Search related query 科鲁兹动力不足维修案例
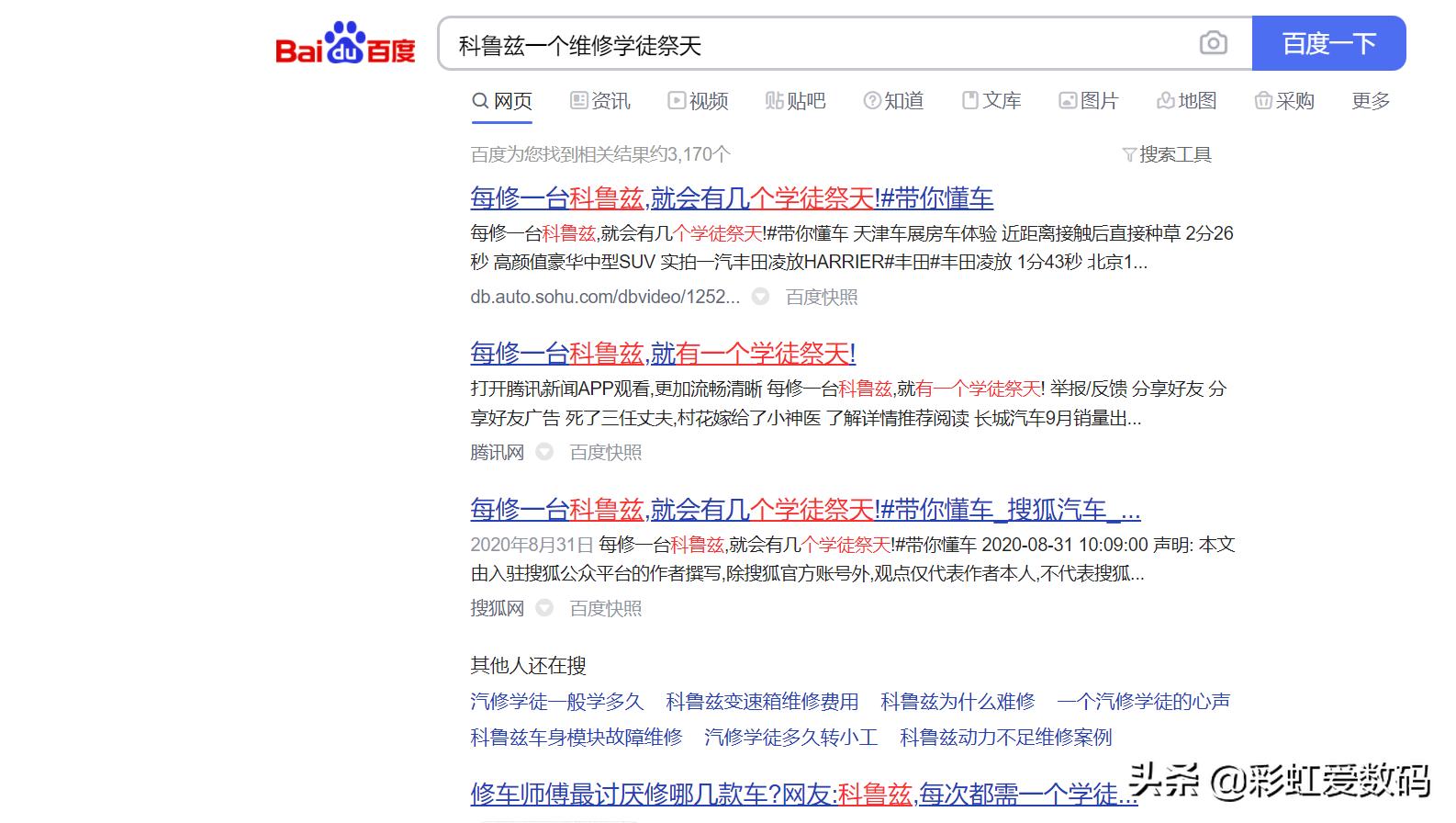The width and height of the screenshot is (1456, 823). (1005, 738)
